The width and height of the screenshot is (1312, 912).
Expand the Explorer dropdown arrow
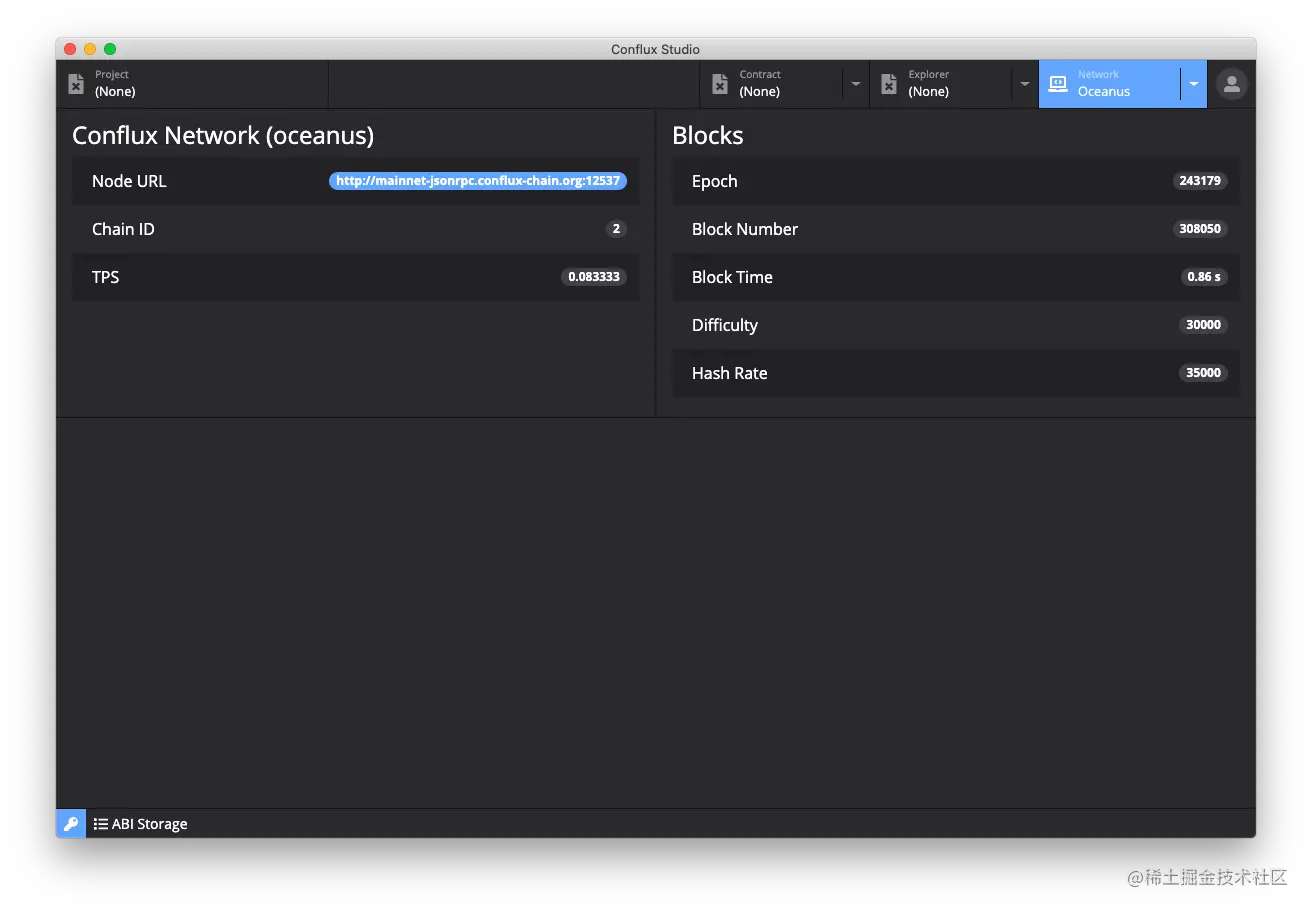pyautogui.click(x=1025, y=84)
